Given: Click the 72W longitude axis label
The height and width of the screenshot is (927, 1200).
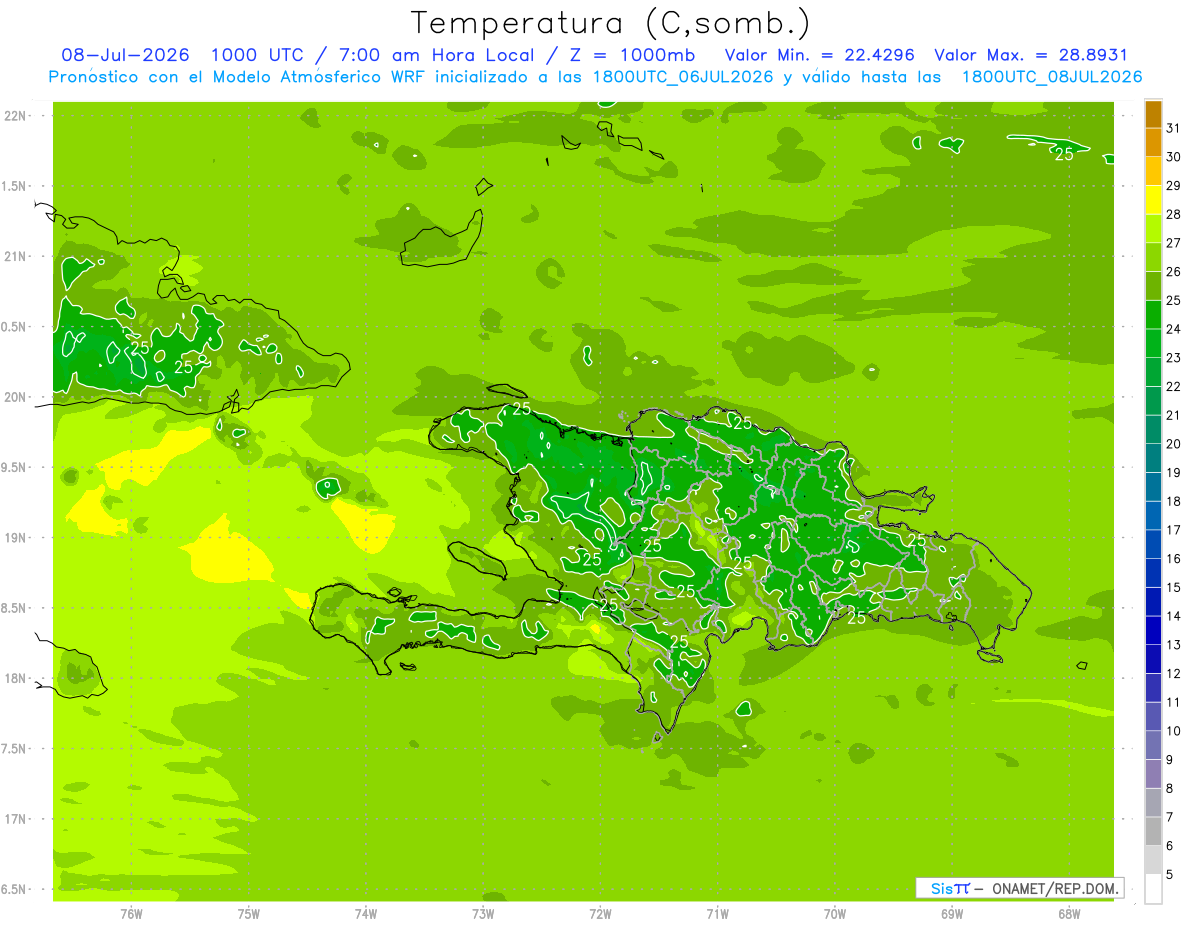Looking at the screenshot, I should tap(600, 913).
